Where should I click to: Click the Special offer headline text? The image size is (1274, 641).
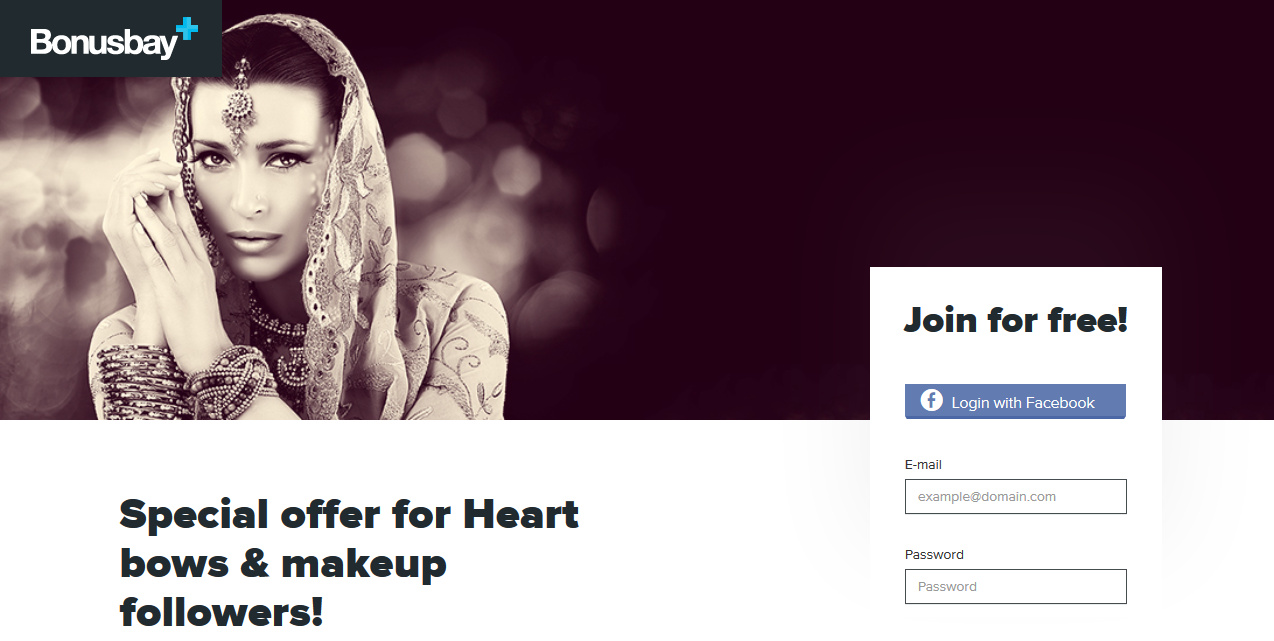[x=349, y=563]
